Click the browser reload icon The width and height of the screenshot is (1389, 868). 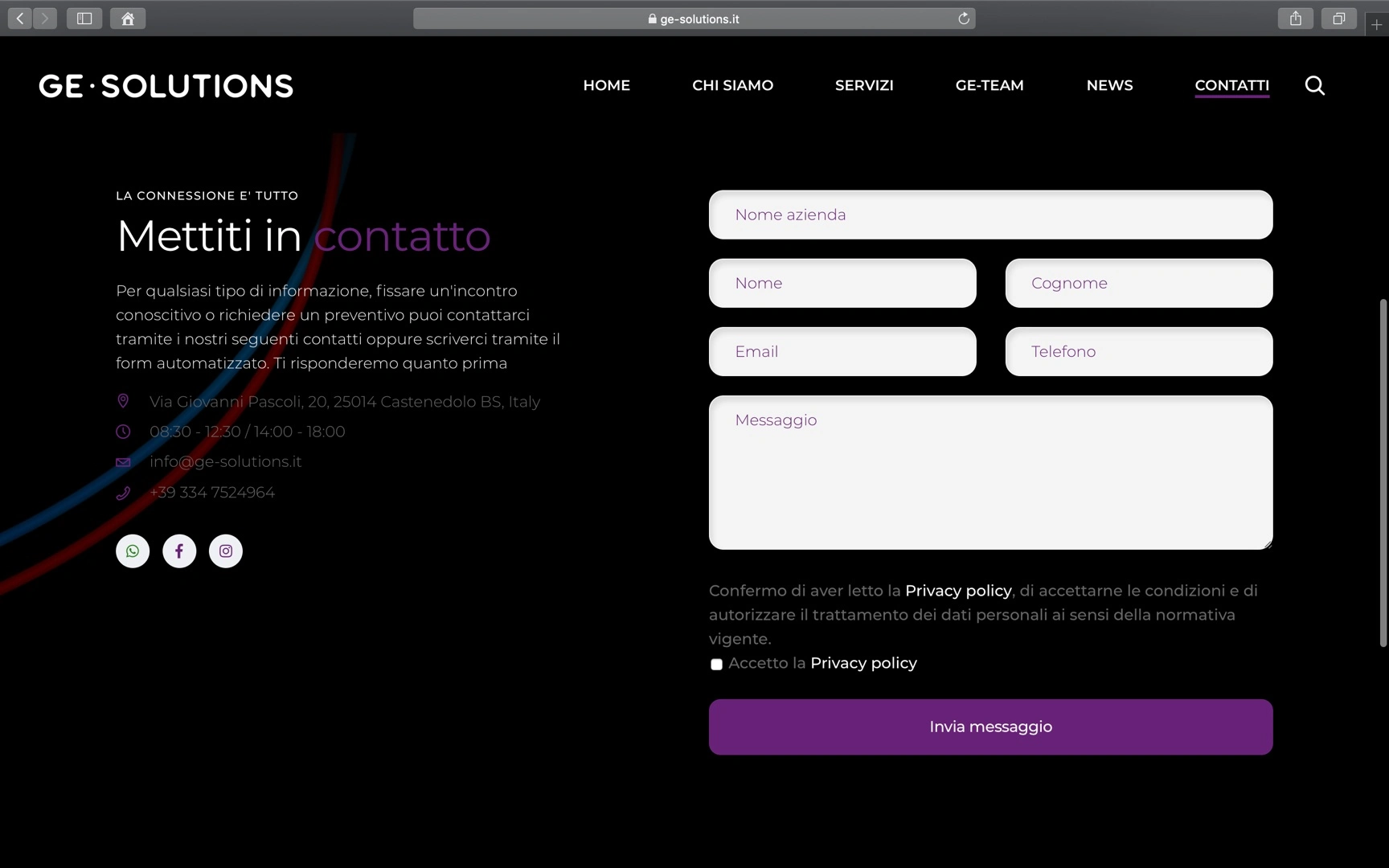coord(964,18)
